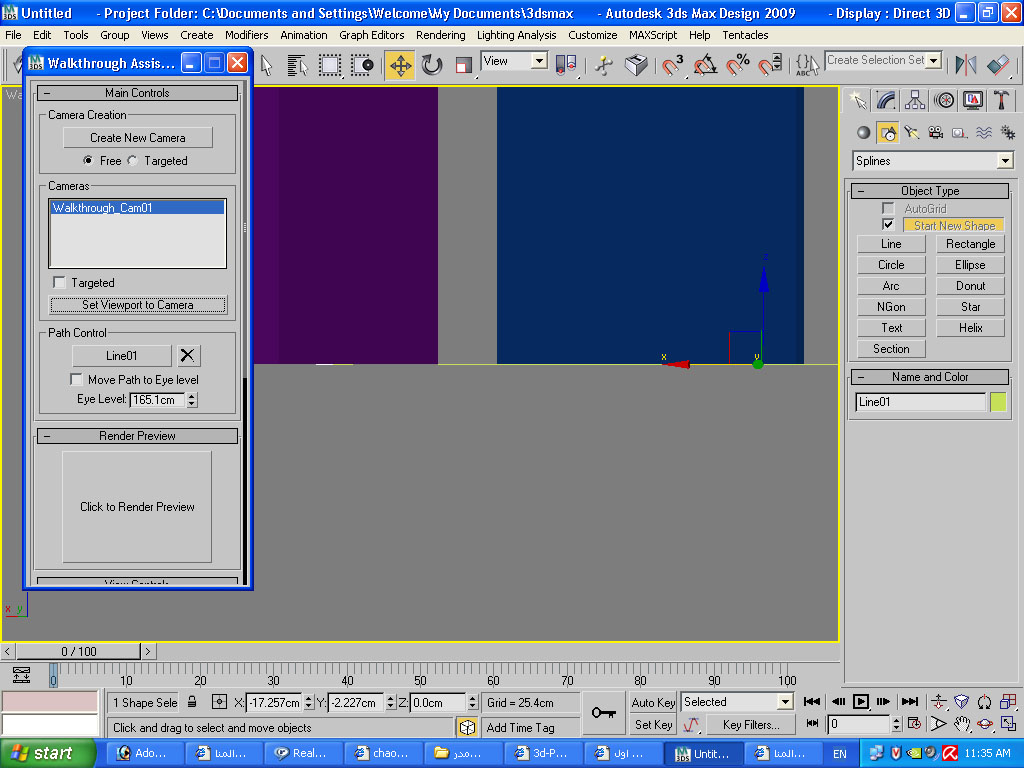Increase the Eye Level spinner
Image resolution: width=1024 pixels, height=768 pixels.
click(x=192, y=396)
